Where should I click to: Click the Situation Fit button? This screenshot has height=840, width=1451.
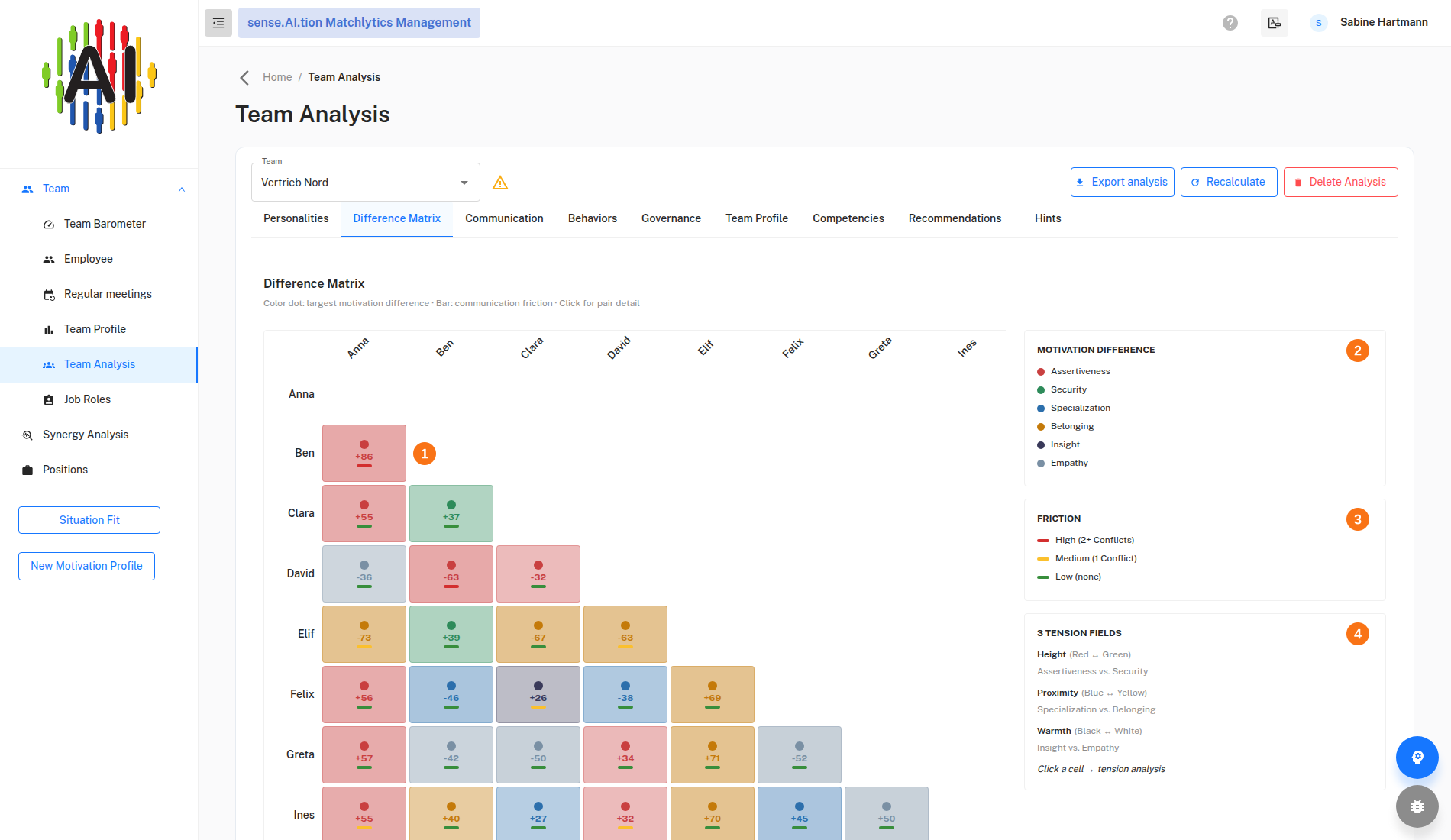coord(89,520)
